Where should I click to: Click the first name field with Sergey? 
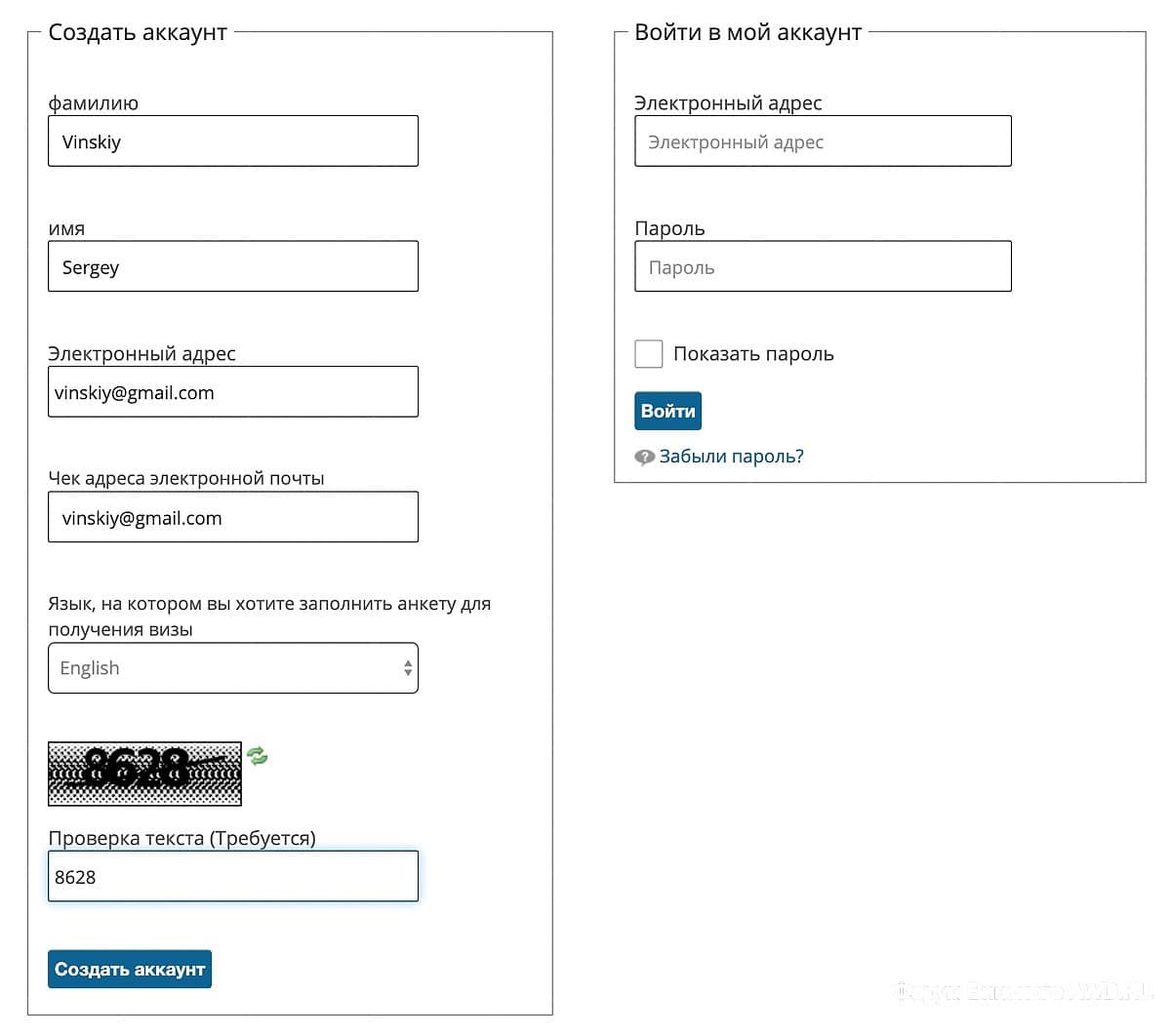pos(233,266)
